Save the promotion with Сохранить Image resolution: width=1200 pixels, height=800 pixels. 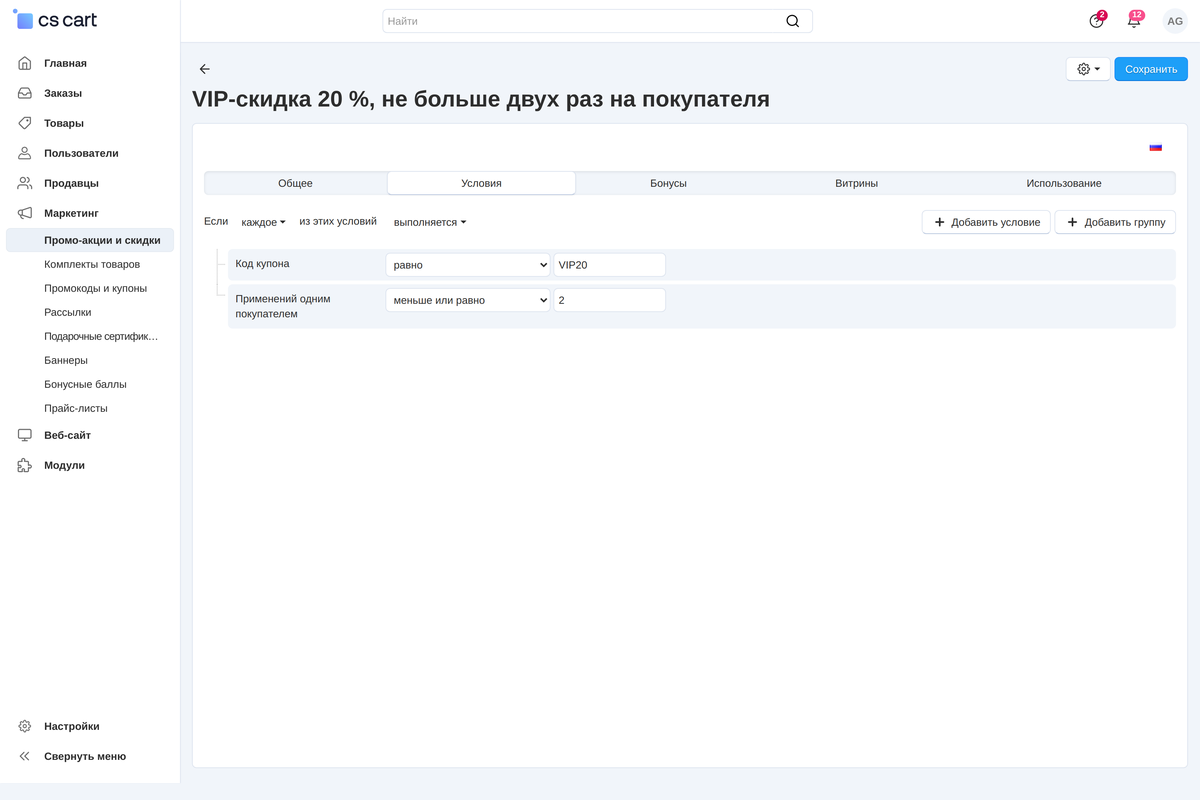(x=1151, y=69)
